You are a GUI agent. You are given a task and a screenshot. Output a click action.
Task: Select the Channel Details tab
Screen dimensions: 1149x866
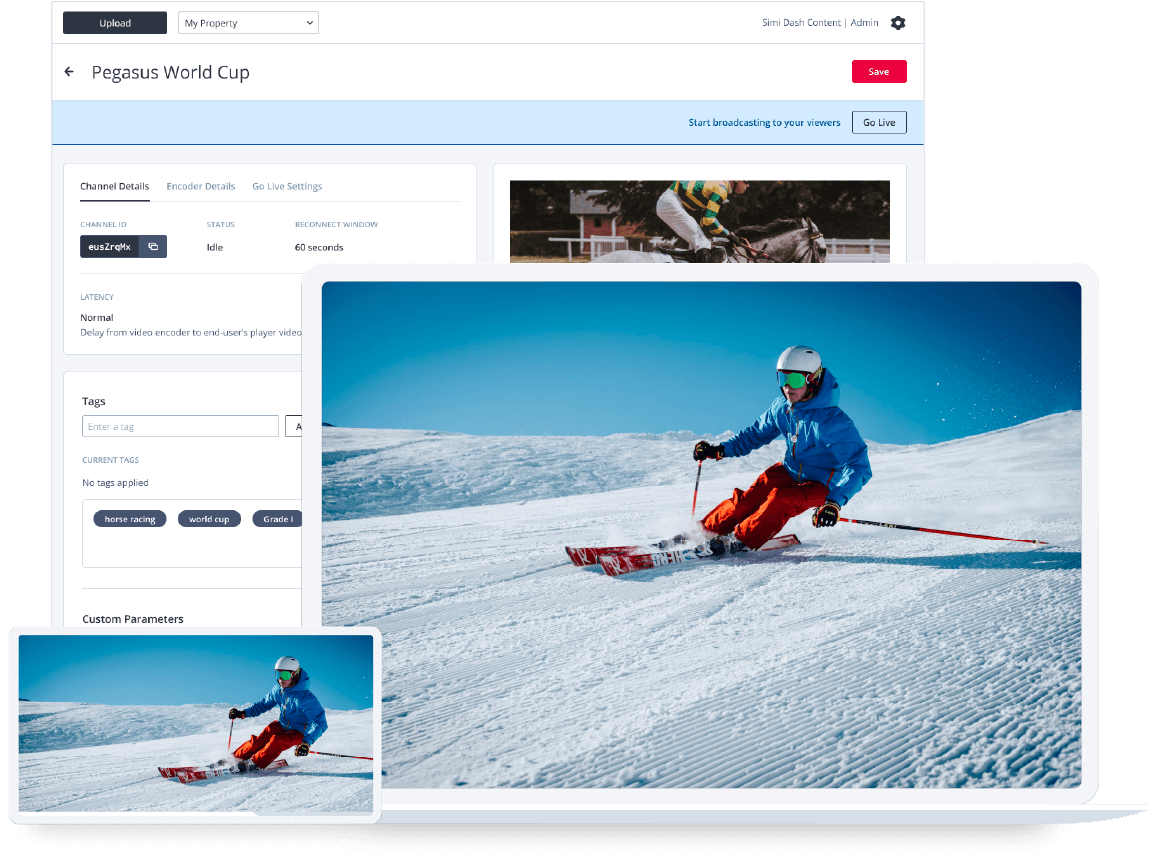click(115, 186)
